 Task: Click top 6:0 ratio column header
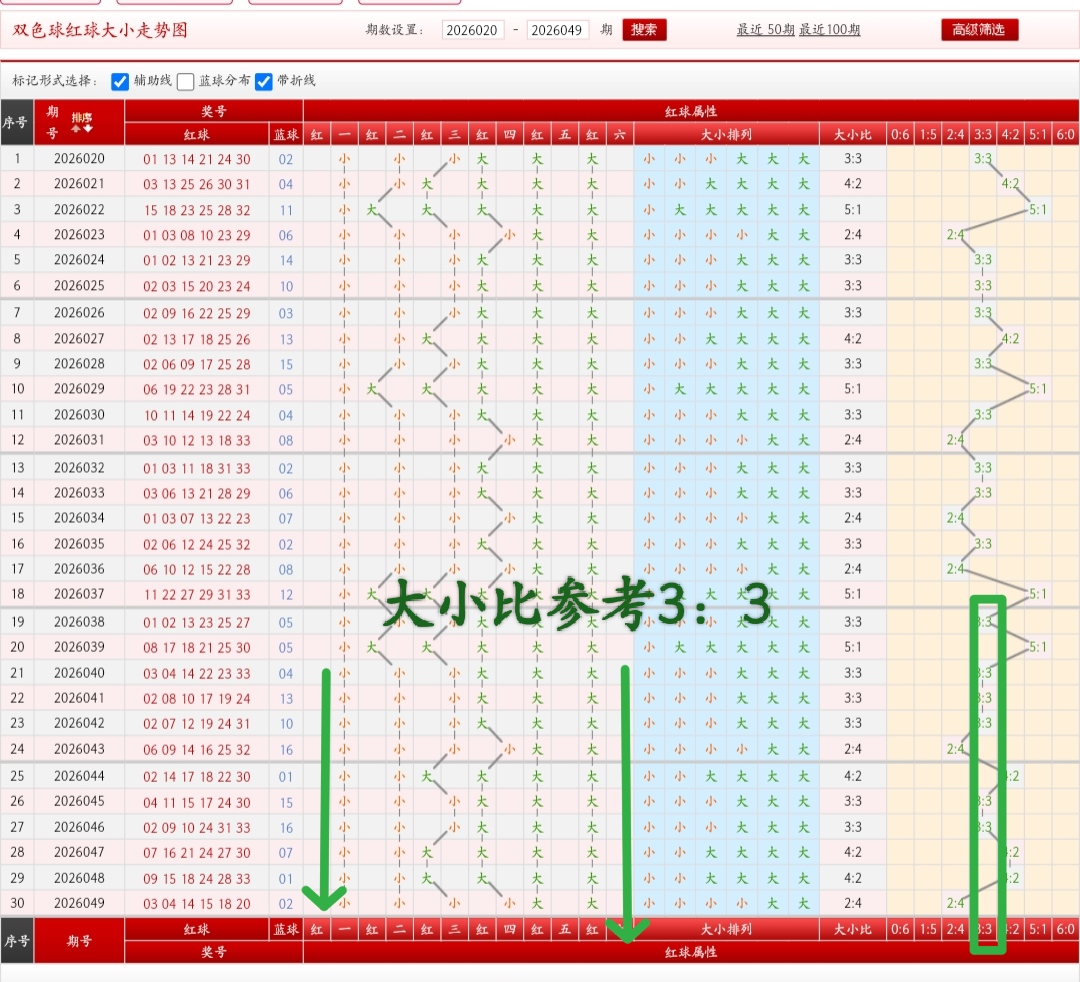click(1066, 134)
